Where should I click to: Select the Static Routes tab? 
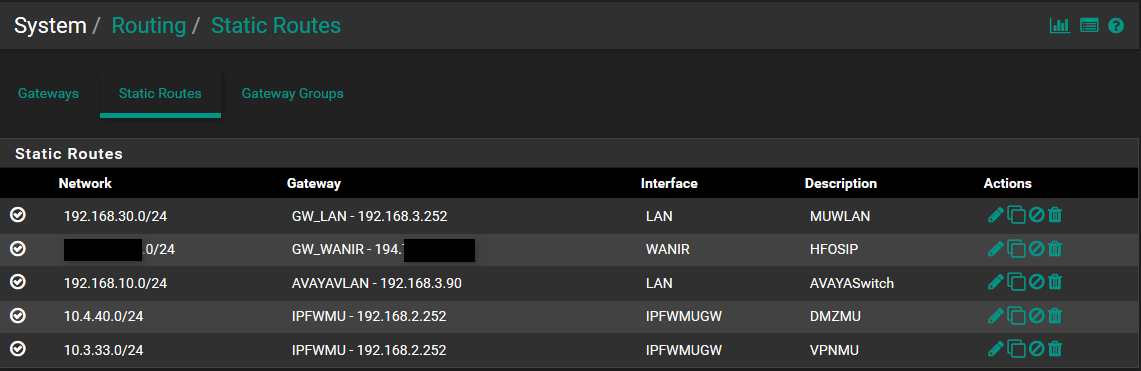160,94
